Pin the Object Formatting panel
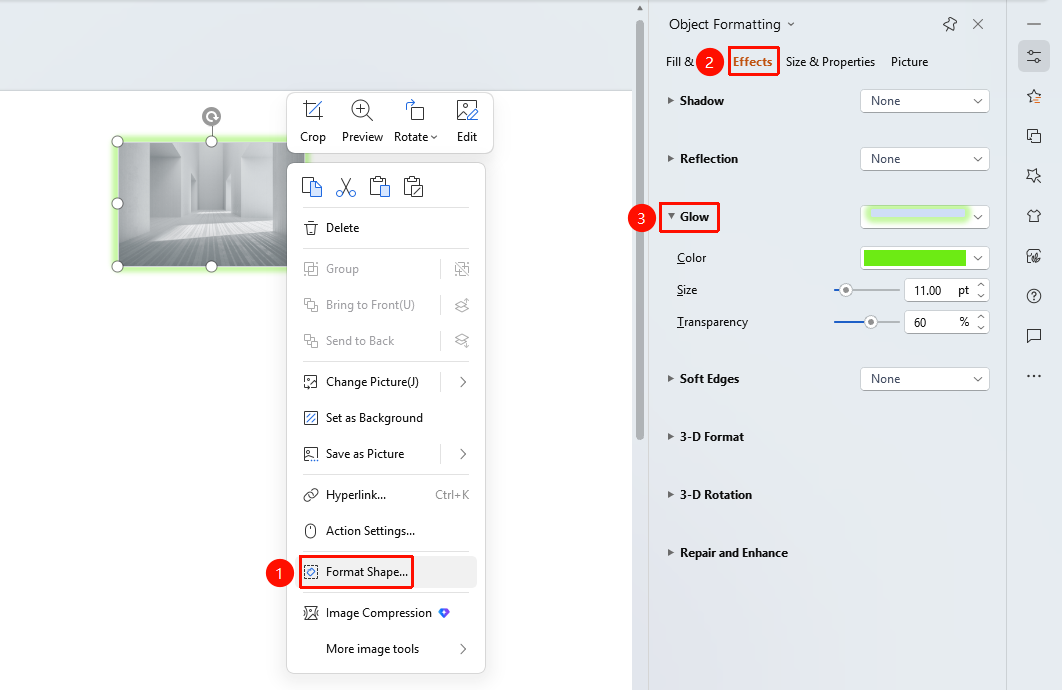1062x690 pixels. [x=950, y=24]
